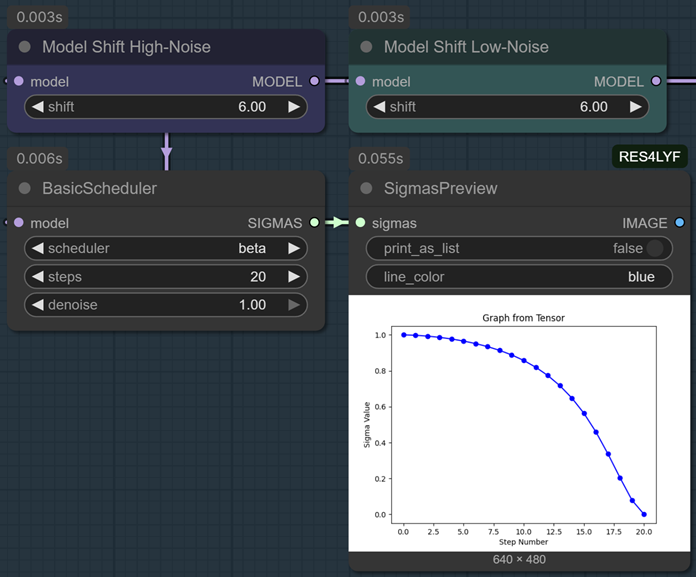Click model input socket on High-Noise node
This screenshot has width=696, height=577.
pos(19,81)
